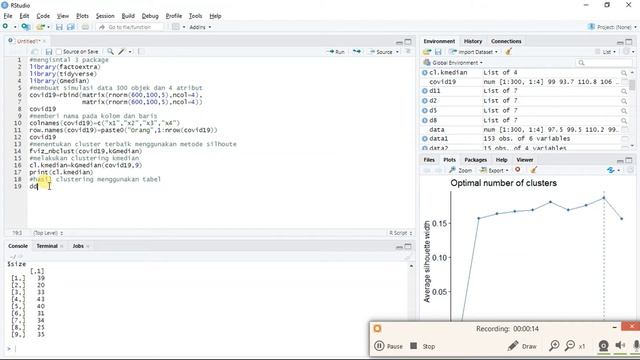Zoom in with recorder magnifier plus
The image size is (640, 360).
pos(554,345)
